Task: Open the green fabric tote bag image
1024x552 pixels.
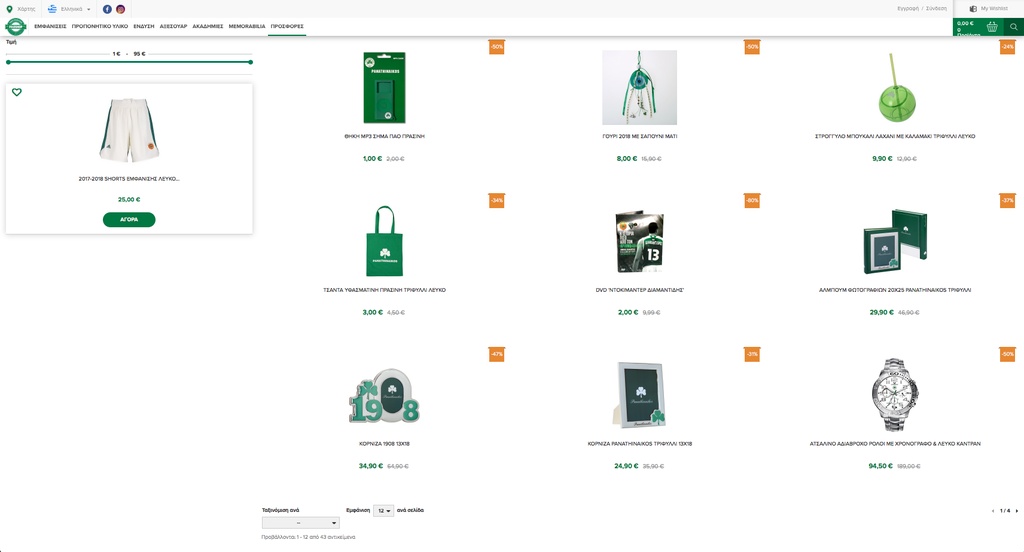Action: (385, 241)
